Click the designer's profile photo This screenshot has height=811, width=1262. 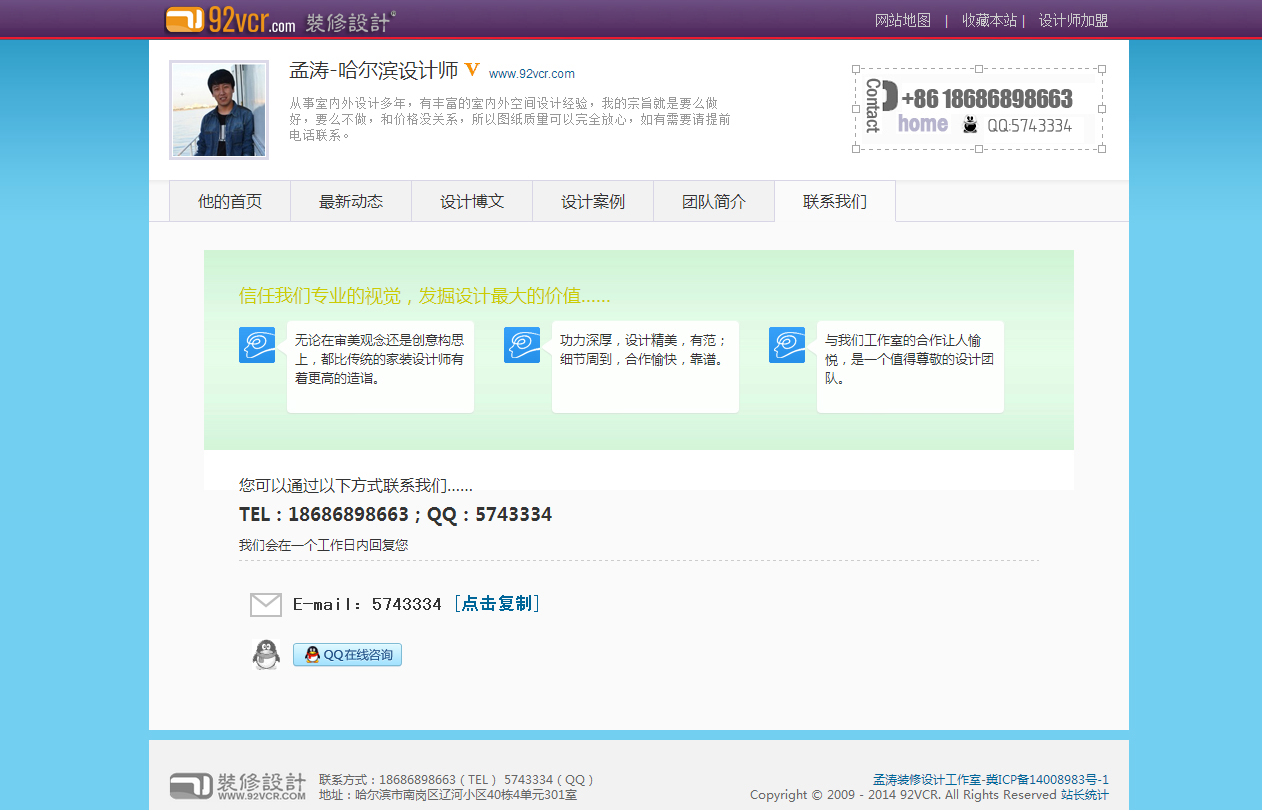click(219, 110)
